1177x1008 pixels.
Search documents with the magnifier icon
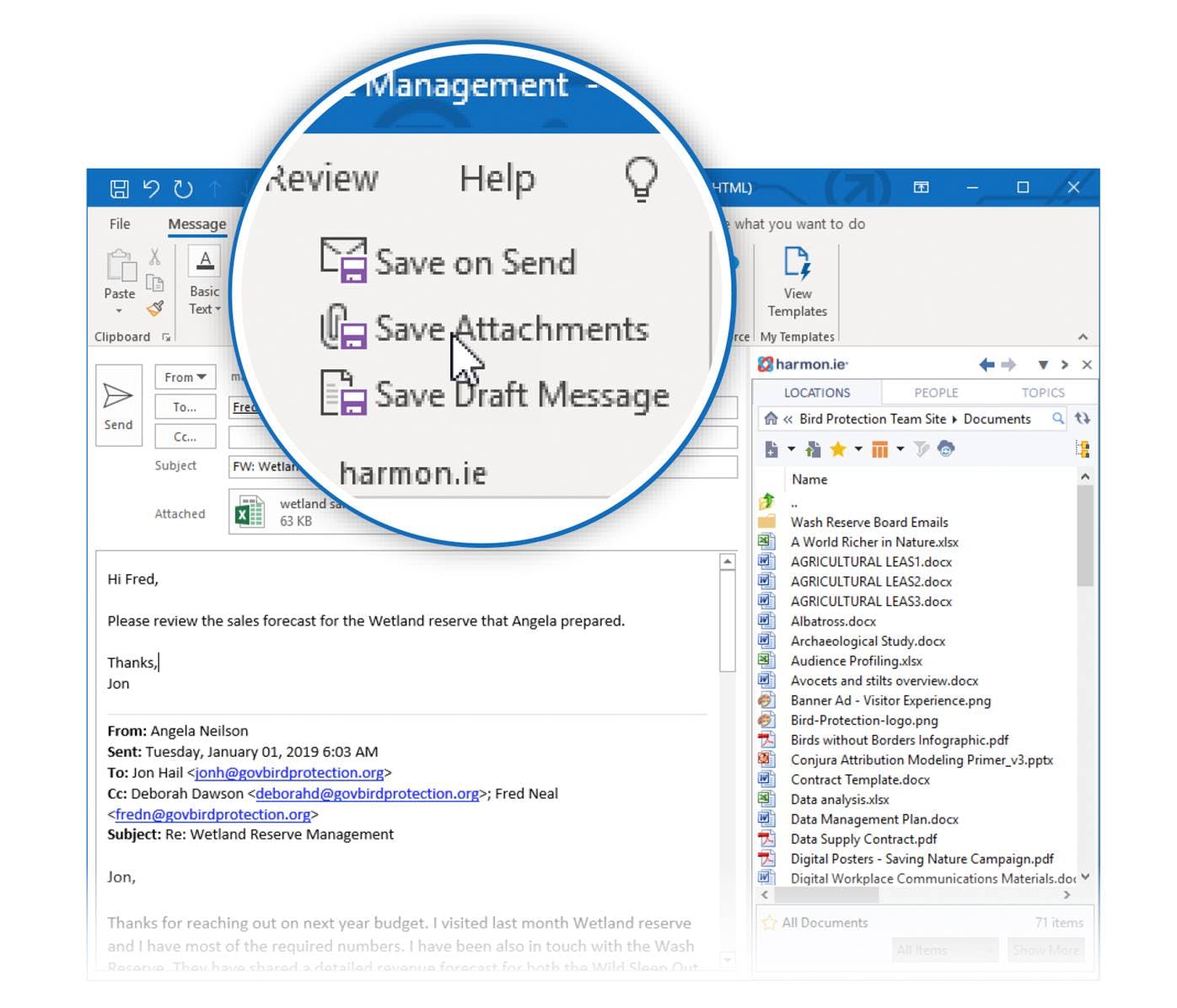point(1057,418)
